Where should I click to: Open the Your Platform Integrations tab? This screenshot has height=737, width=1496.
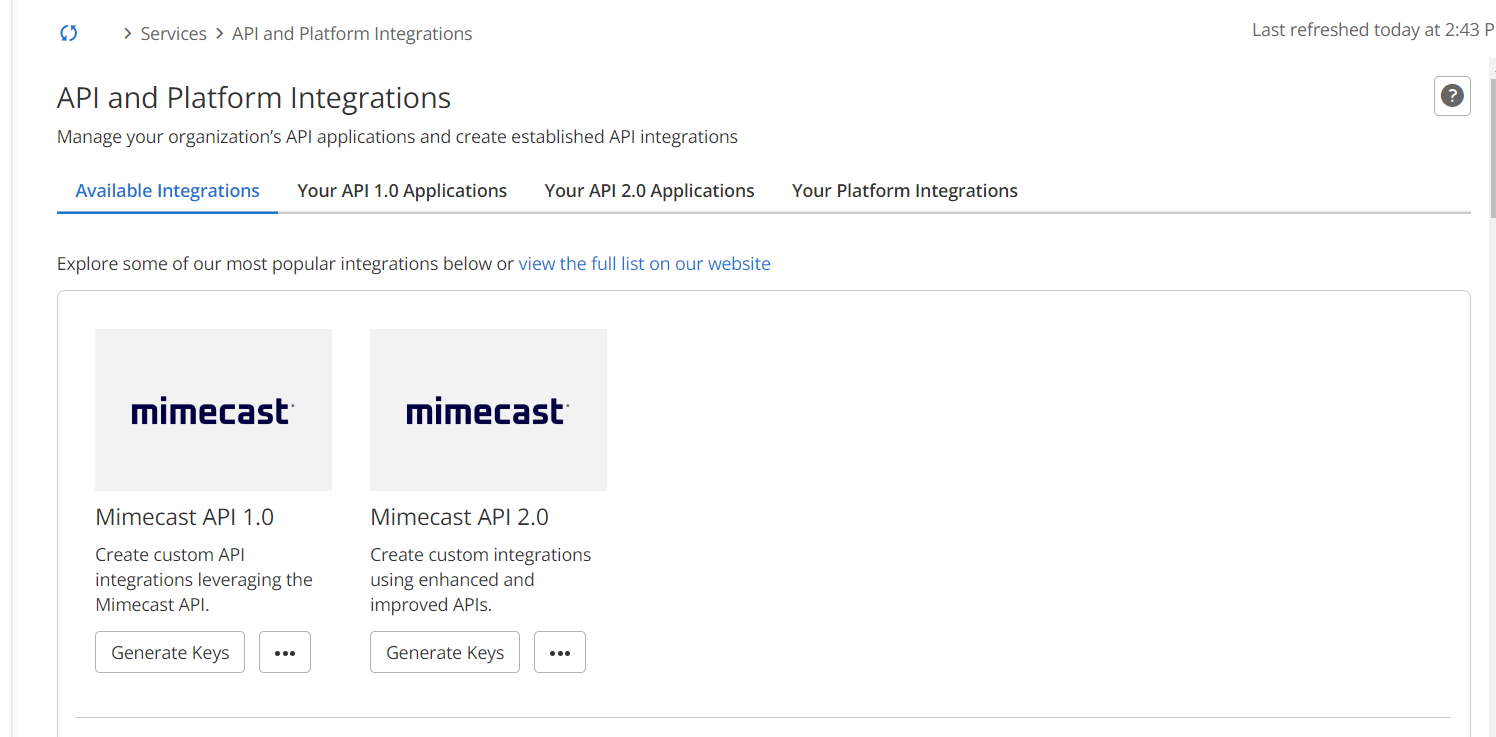pos(904,191)
